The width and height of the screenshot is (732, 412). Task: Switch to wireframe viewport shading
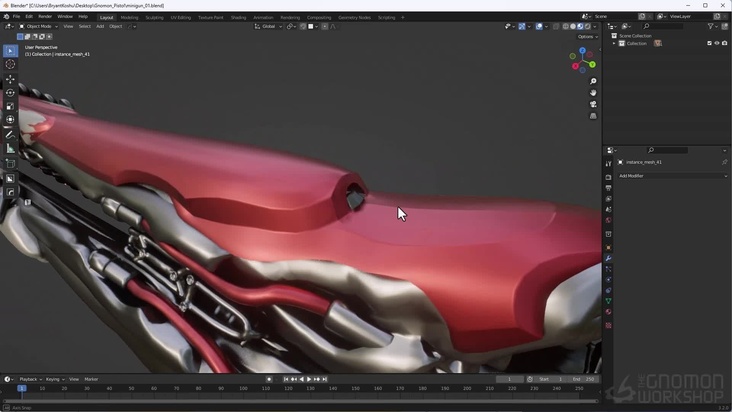[x=565, y=27]
